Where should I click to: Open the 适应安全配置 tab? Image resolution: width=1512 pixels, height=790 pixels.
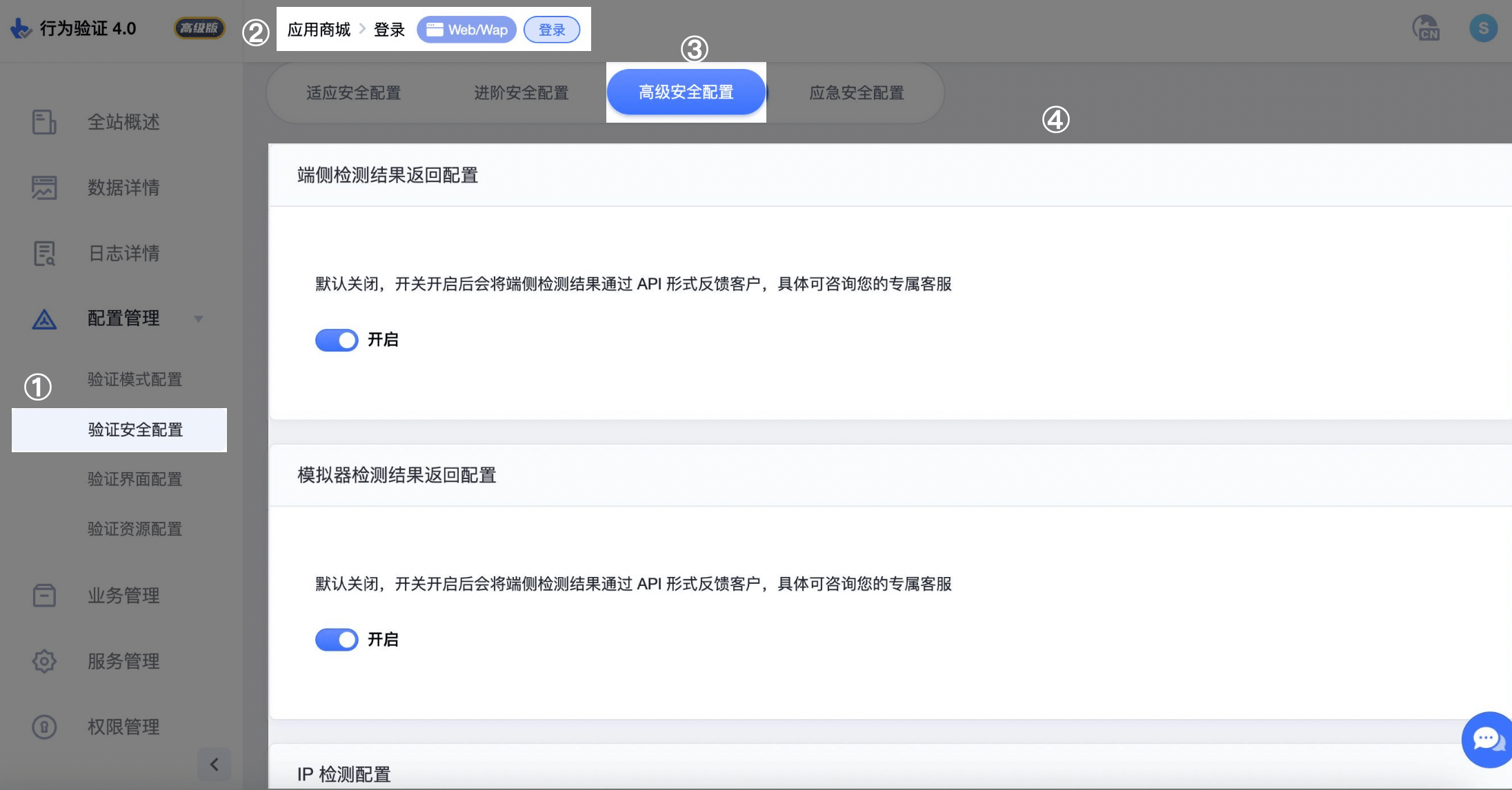(x=352, y=92)
